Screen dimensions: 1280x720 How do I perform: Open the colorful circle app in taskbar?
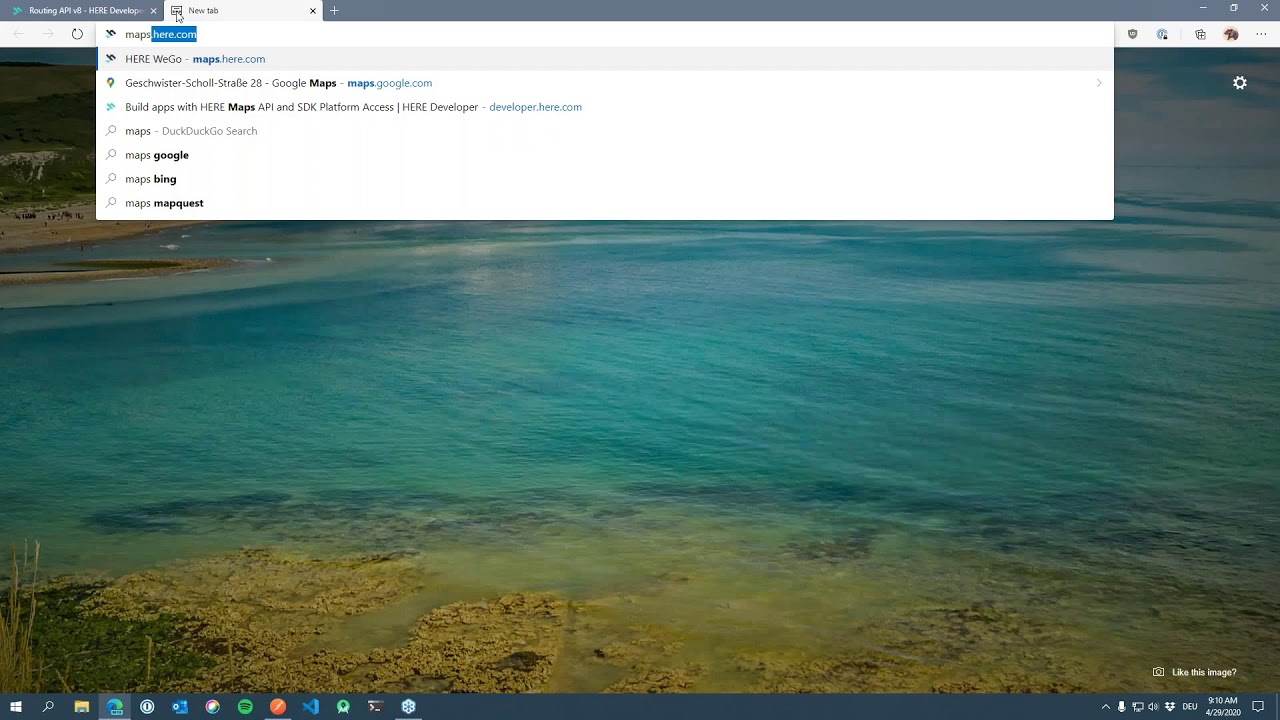click(x=212, y=707)
